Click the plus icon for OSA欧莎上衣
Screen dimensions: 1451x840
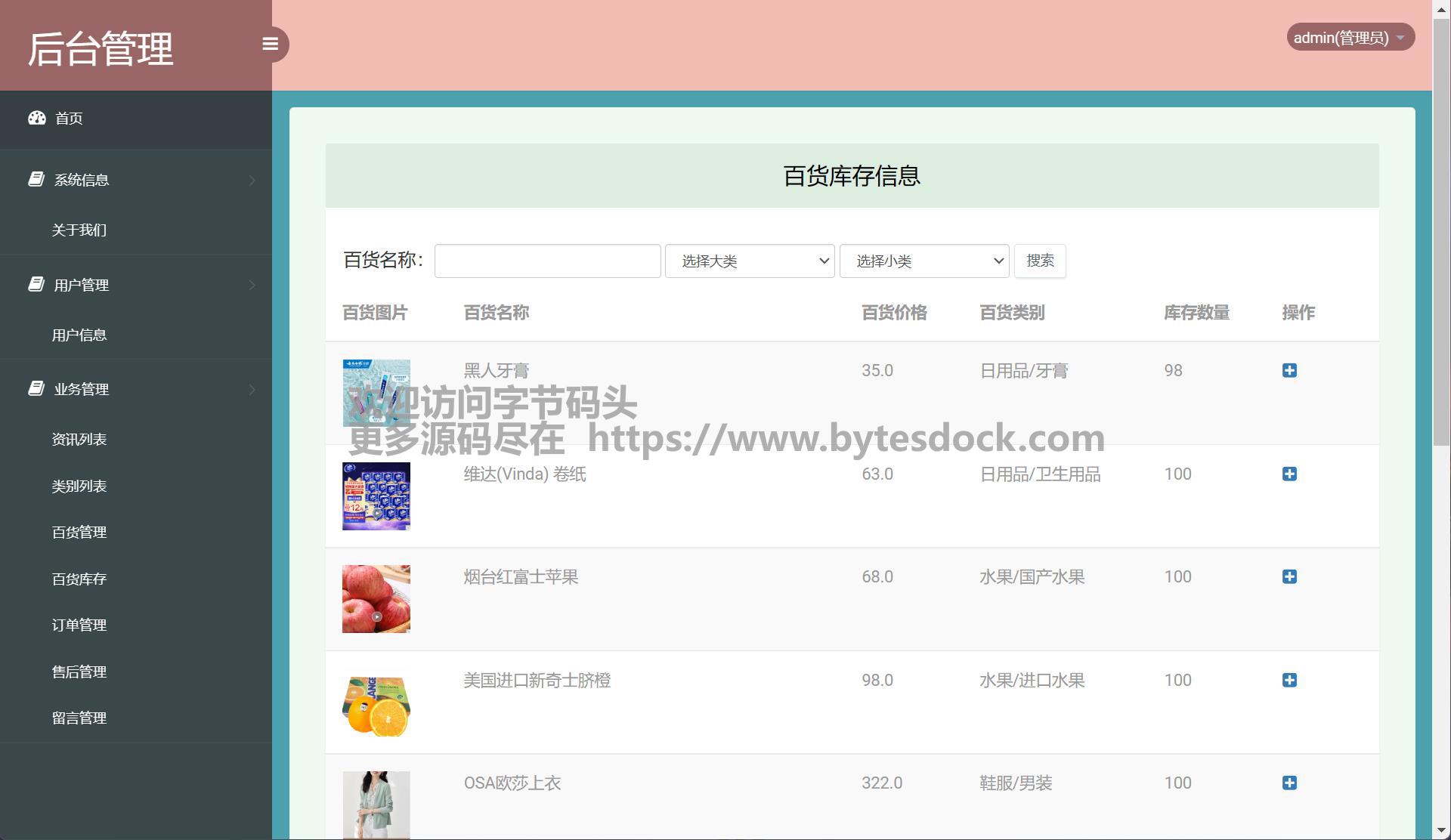(1289, 783)
